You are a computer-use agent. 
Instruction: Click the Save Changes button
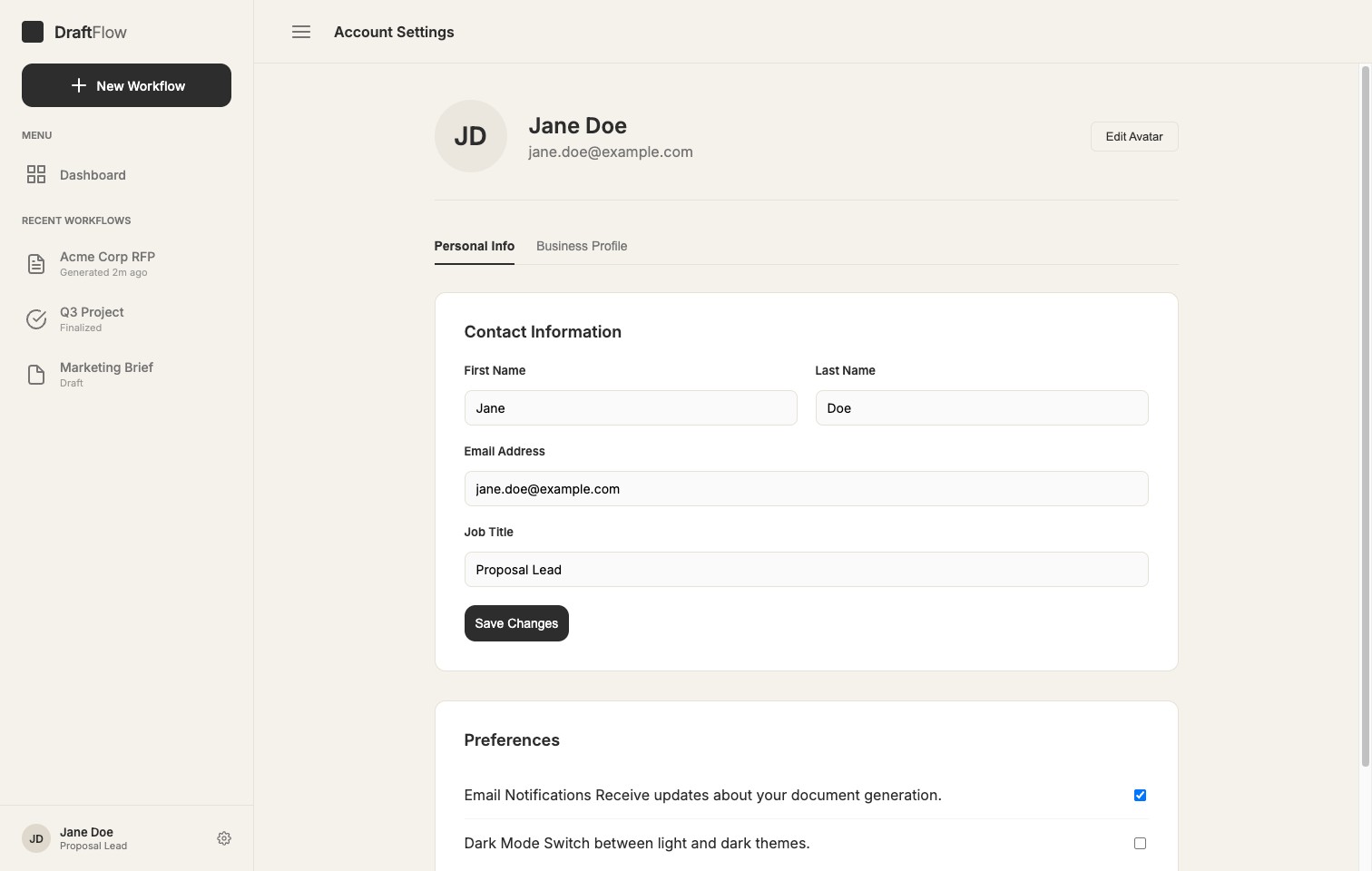coord(516,623)
